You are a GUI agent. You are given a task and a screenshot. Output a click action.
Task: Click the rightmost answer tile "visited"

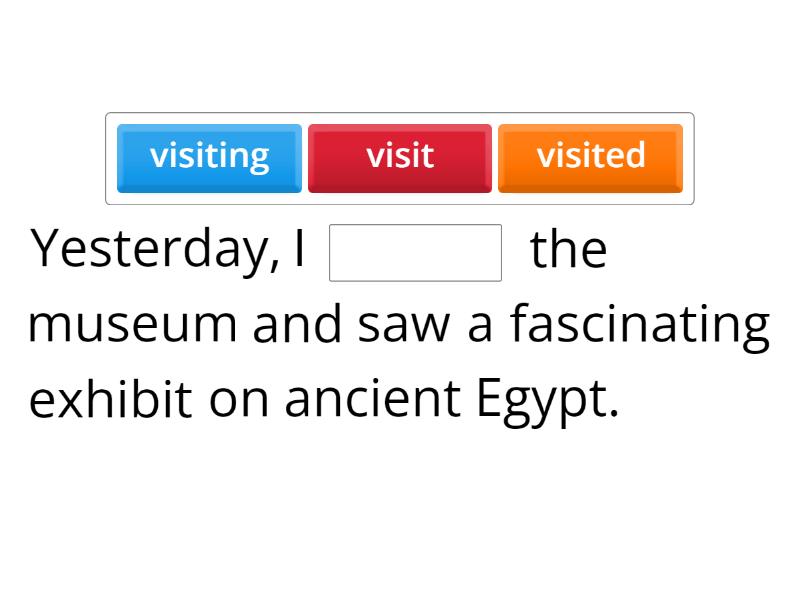coord(590,157)
